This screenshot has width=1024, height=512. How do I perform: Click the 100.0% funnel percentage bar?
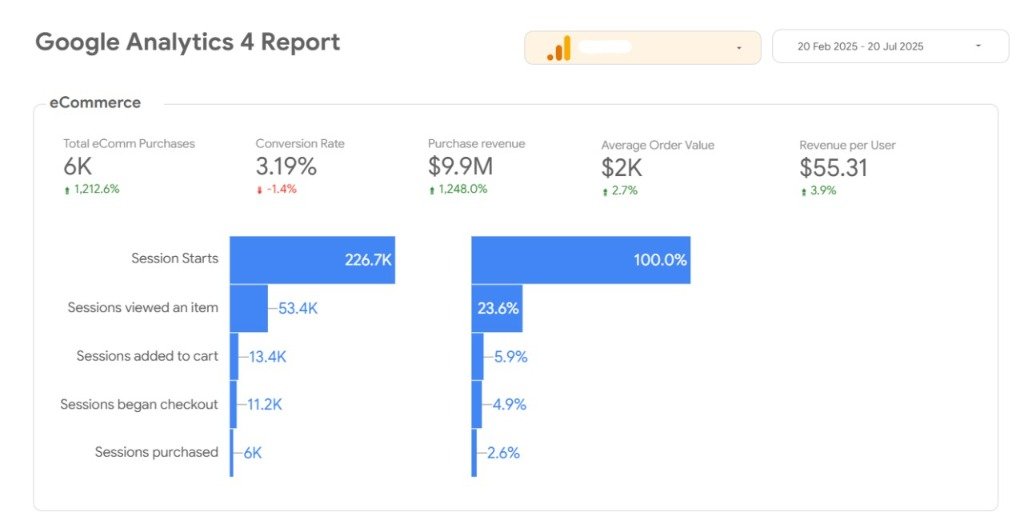point(581,260)
